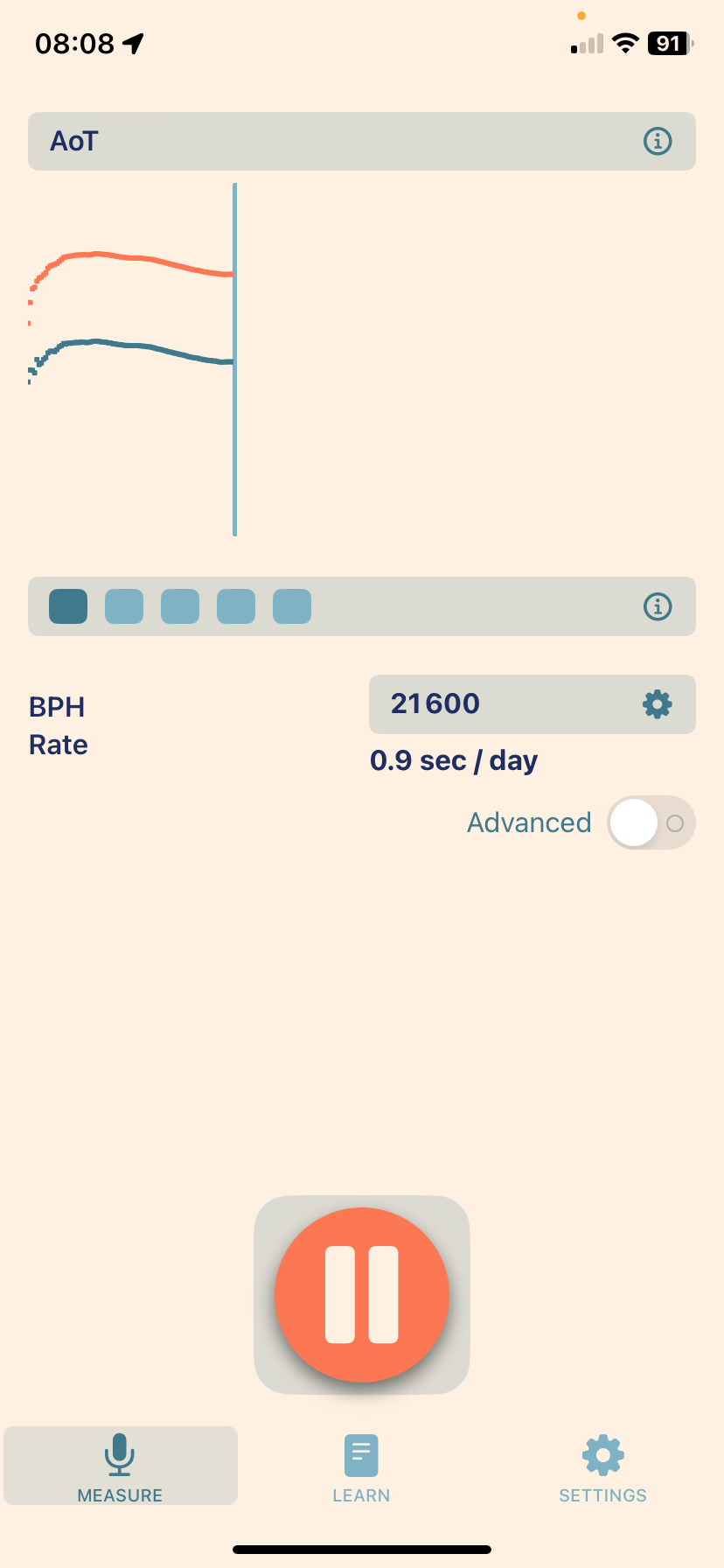Select the second position square
The width and height of the screenshot is (724, 1568).
coord(124,606)
